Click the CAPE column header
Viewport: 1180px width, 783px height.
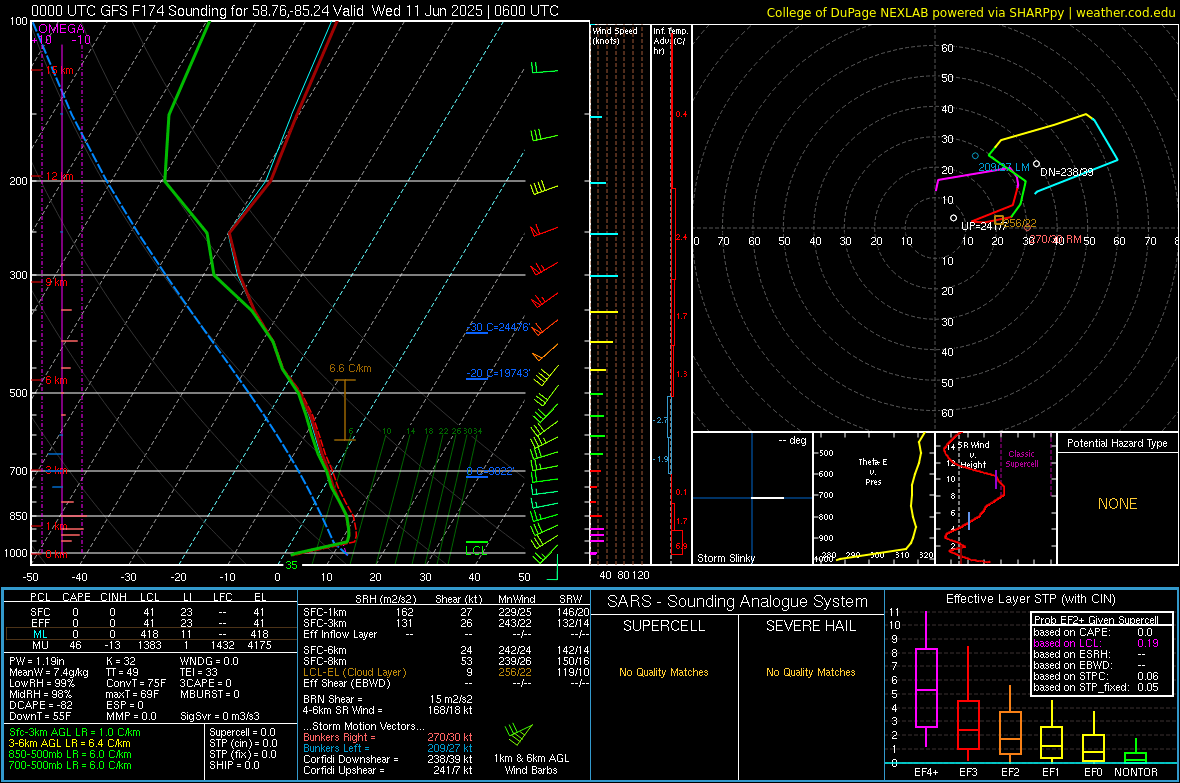(76, 597)
